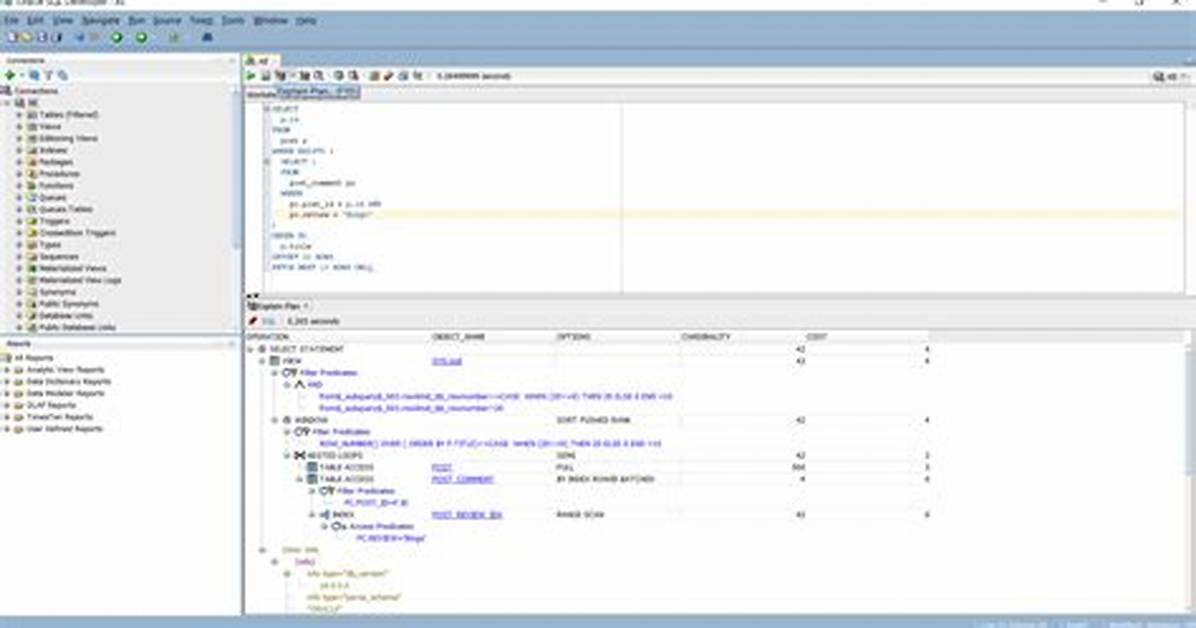The width and height of the screenshot is (1196, 628).
Task: Collapse the SELECT STATEMENT plan node
Action: click(250, 349)
